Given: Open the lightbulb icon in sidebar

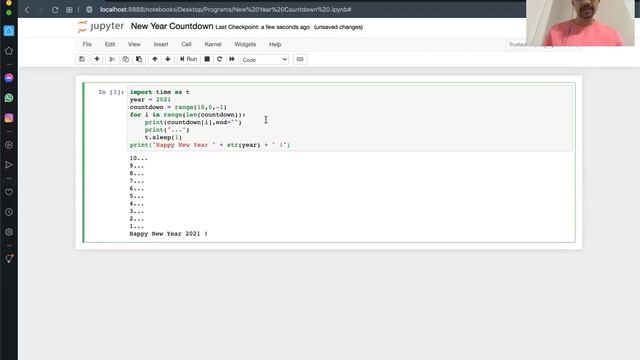Looking at the screenshot, I should pyautogui.click(x=9, y=259).
